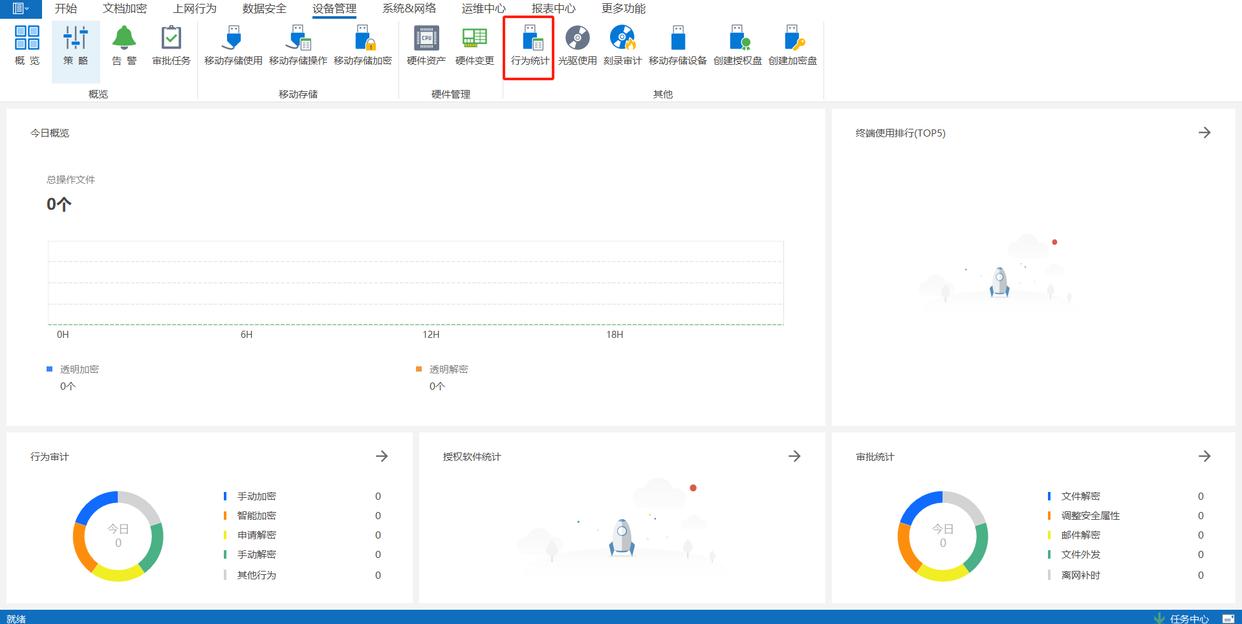Switch to the 报表中心 tab

click(x=553, y=8)
